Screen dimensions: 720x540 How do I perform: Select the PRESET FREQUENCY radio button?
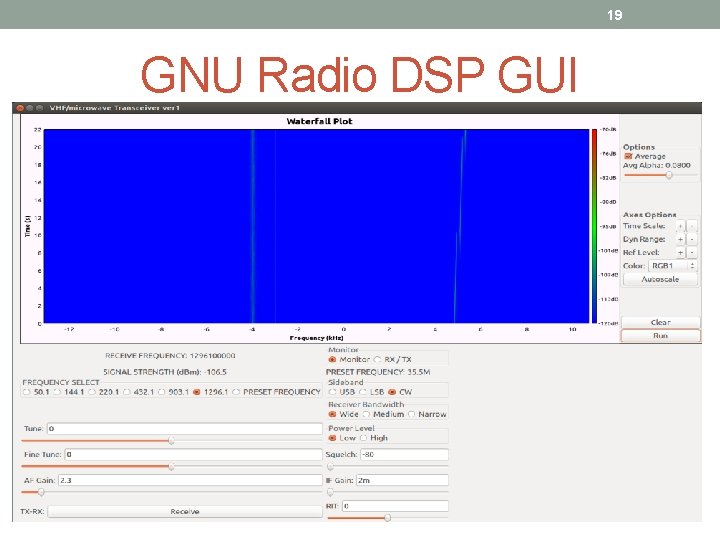click(x=236, y=392)
